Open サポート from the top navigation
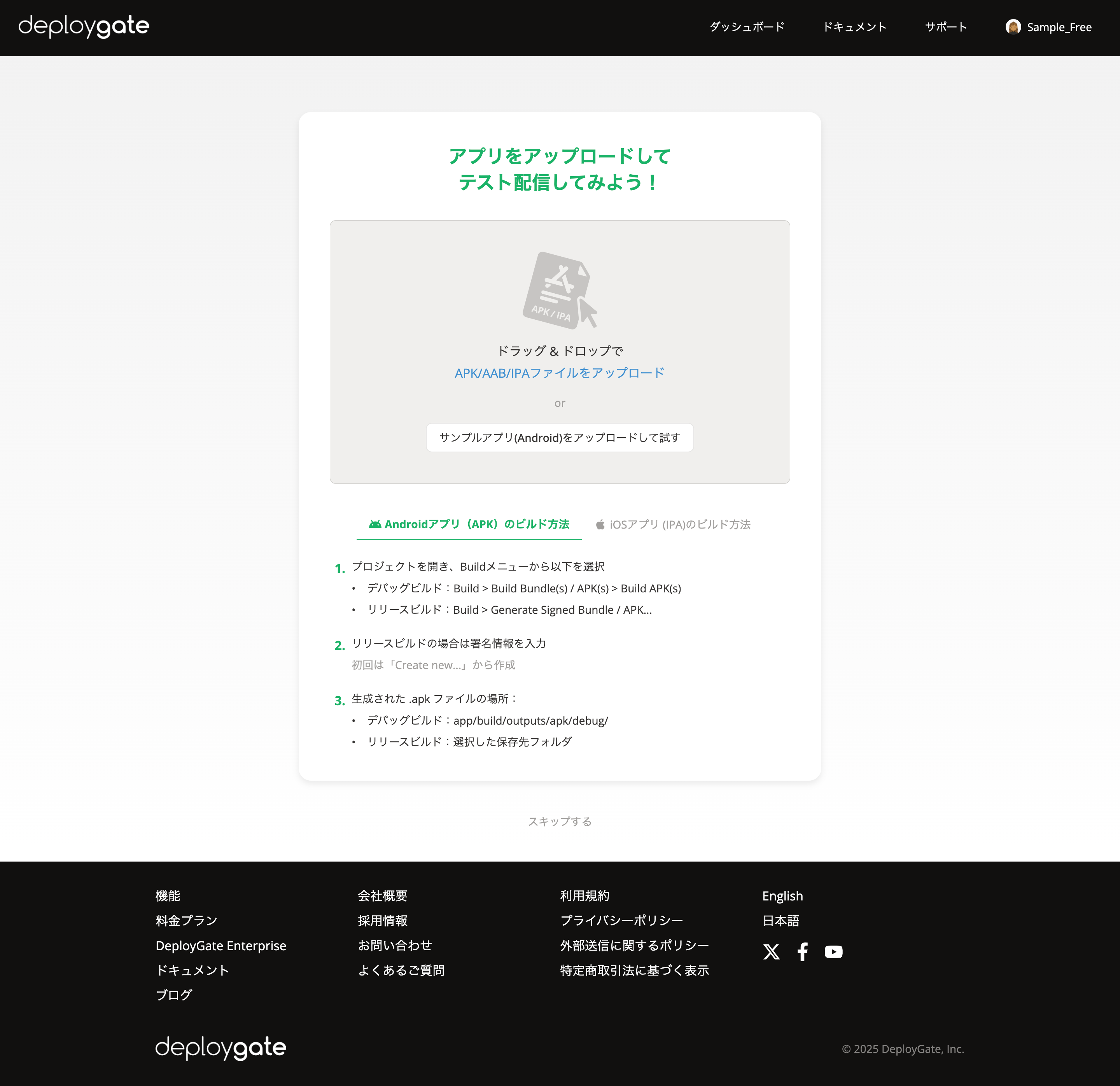Image resolution: width=1120 pixels, height=1086 pixels. click(x=946, y=27)
